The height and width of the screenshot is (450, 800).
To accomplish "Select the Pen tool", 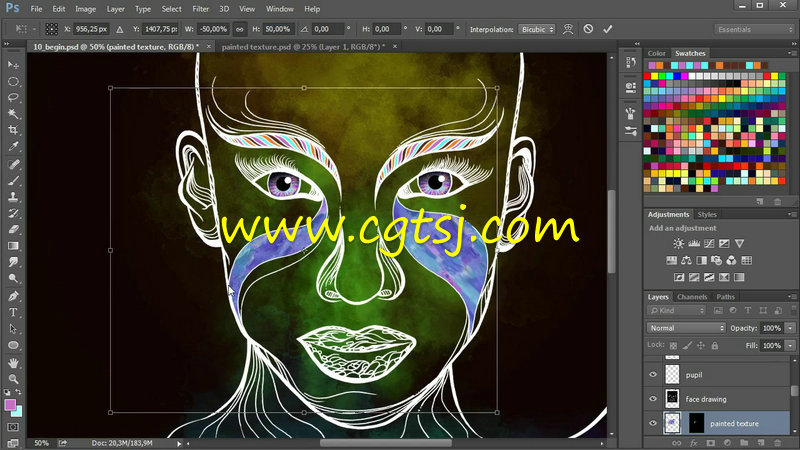I will pyautogui.click(x=13, y=296).
